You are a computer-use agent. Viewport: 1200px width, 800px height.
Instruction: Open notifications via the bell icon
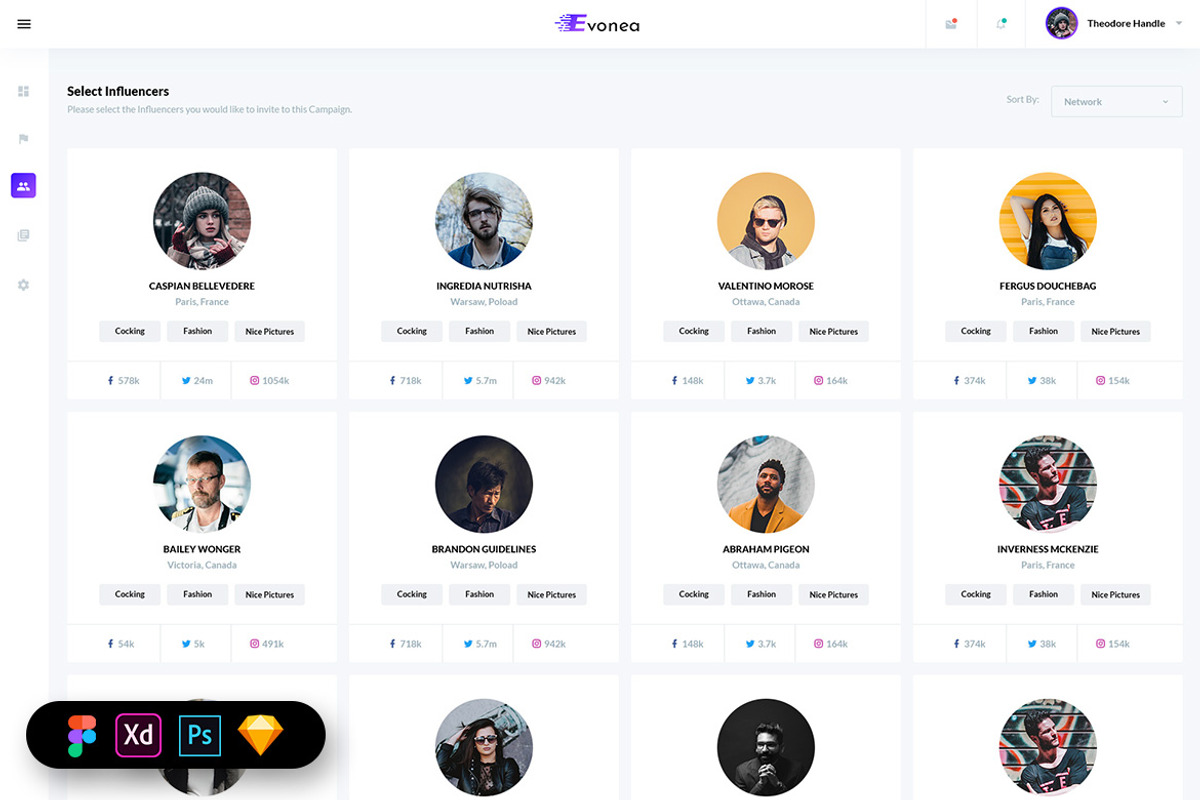(x=1000, y=23)
